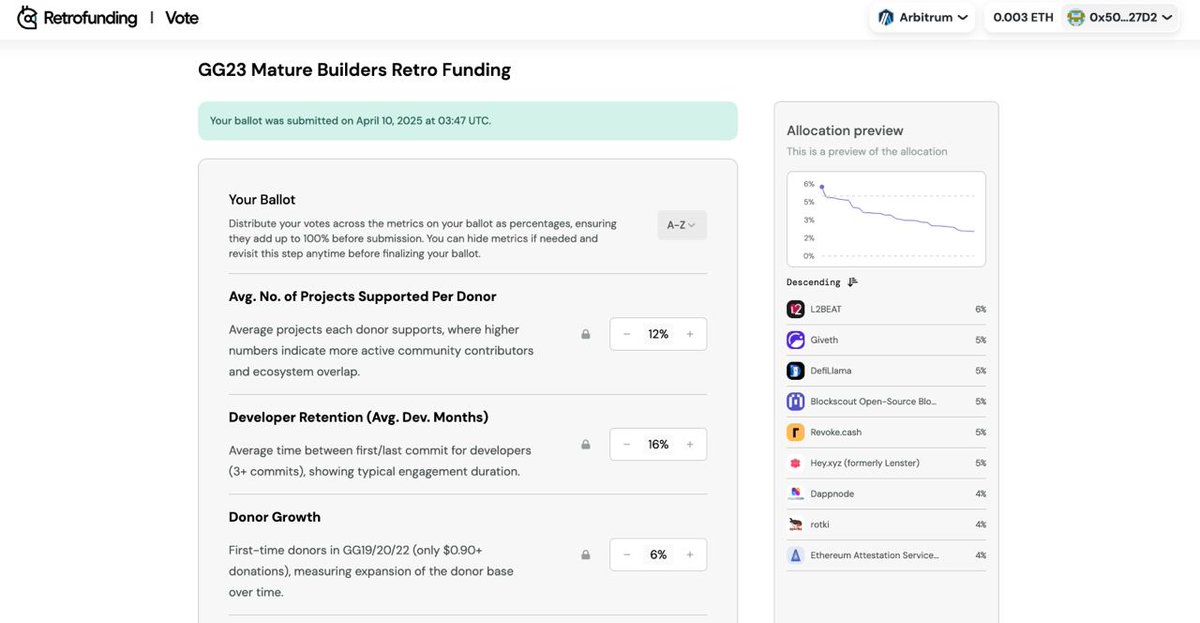The image size is (1200, 623).
Task: Click the 6% Donor Growth value field
Action: point(658,554)
